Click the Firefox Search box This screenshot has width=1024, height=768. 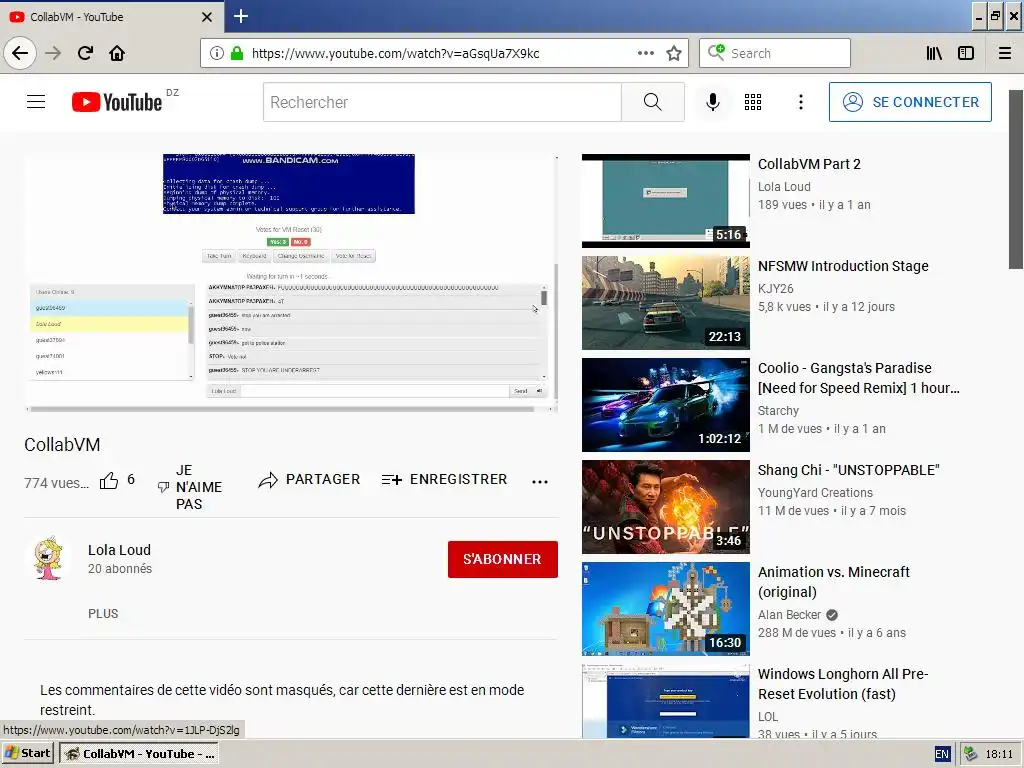pos(775,53)
